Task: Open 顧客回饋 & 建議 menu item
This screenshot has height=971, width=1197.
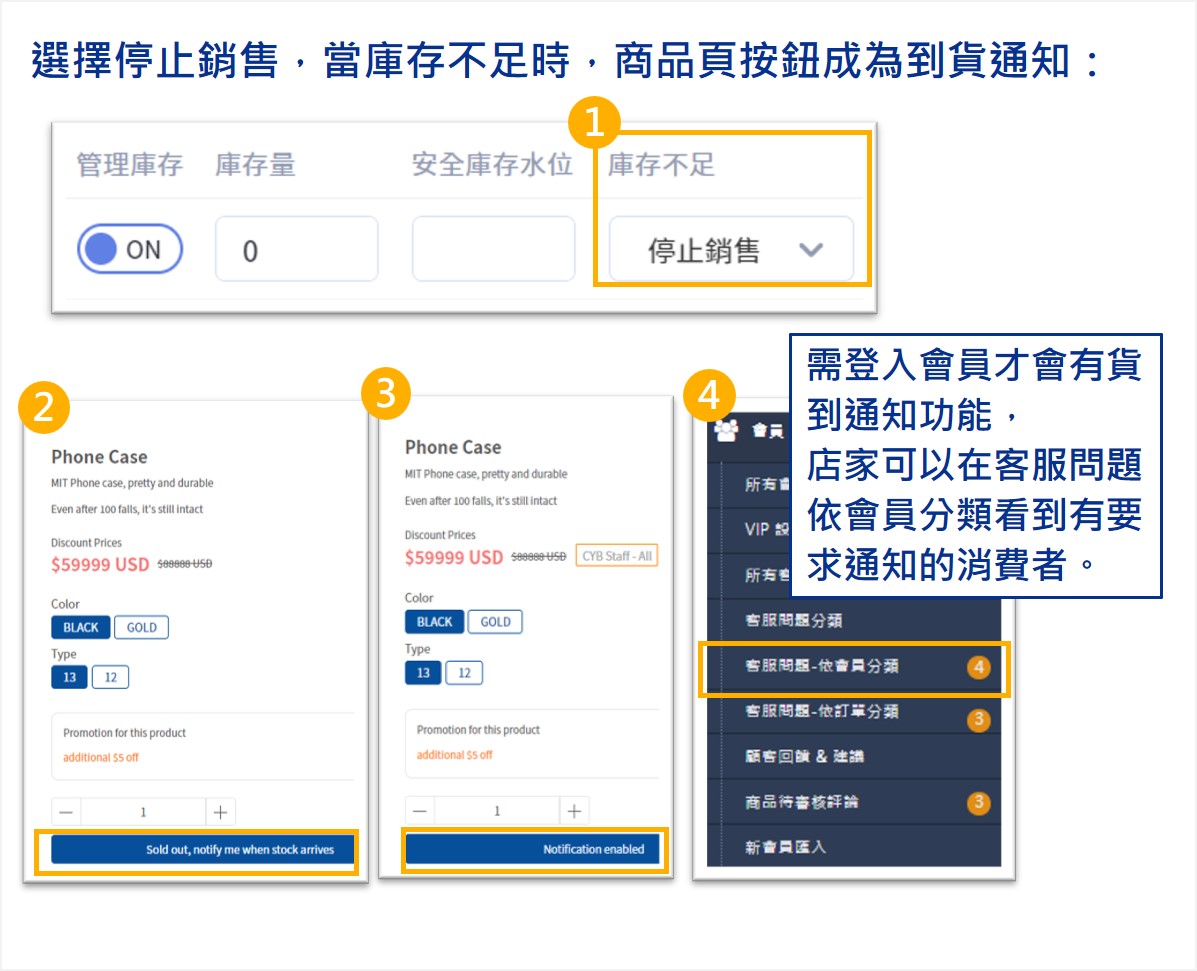Action: (x=804, y=756)
